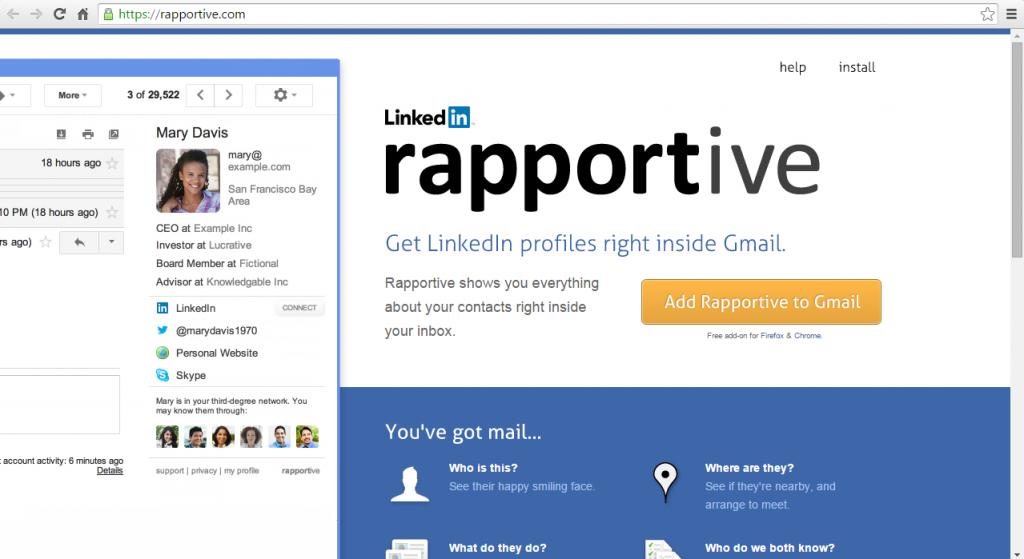Click the 3 of 29,522 counter text

tap(153, 95)
